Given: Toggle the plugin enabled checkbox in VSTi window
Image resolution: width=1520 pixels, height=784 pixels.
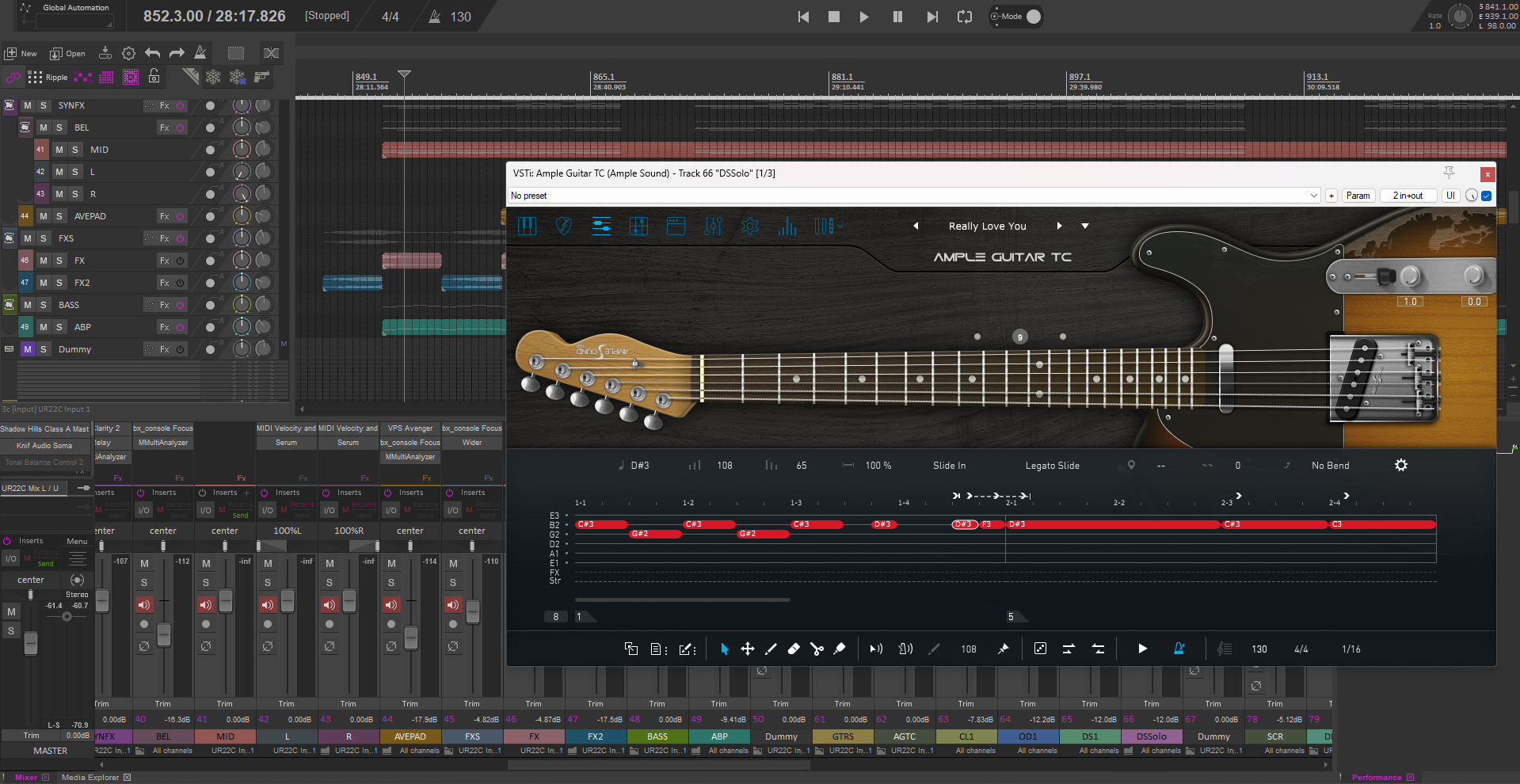Looking at the screenshot, I should point(1486,196).
